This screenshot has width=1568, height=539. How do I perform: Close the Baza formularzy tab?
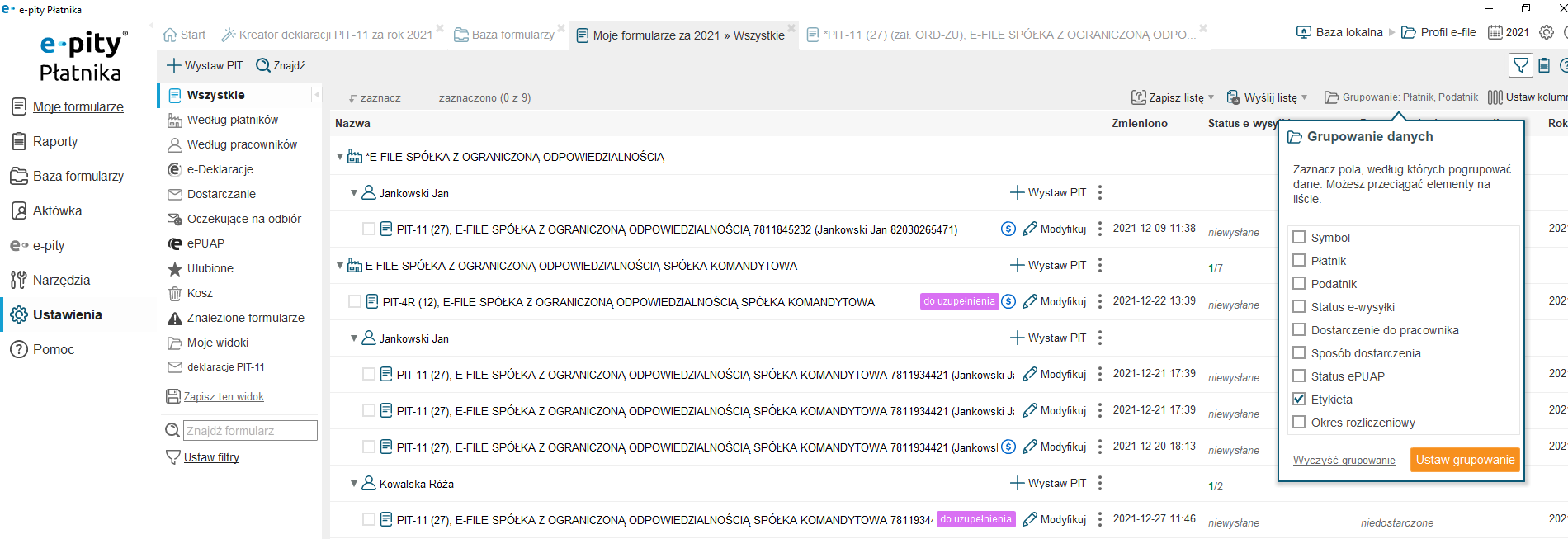tap(561, 29)
